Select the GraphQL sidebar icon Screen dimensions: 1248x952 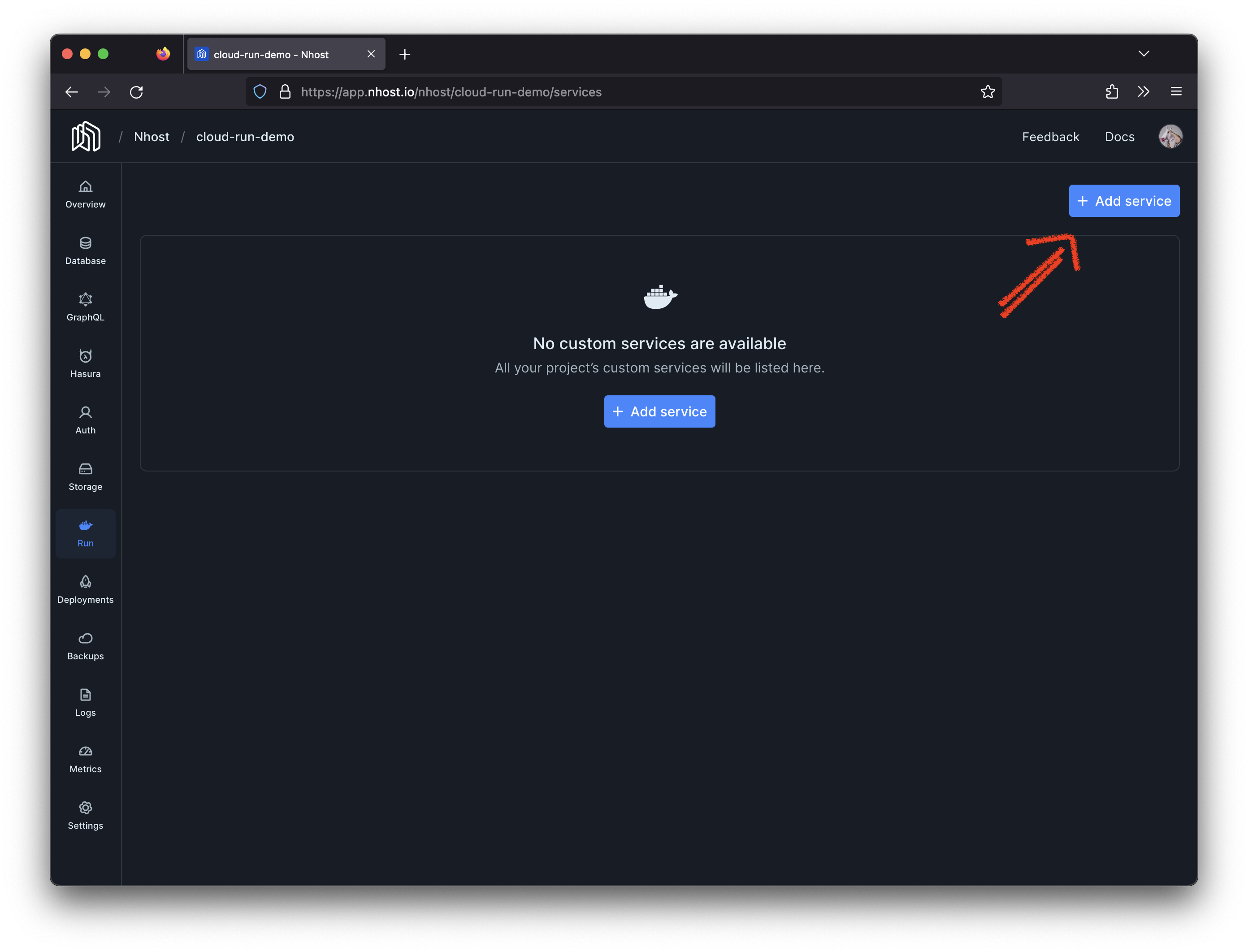[x=85, y=307]
